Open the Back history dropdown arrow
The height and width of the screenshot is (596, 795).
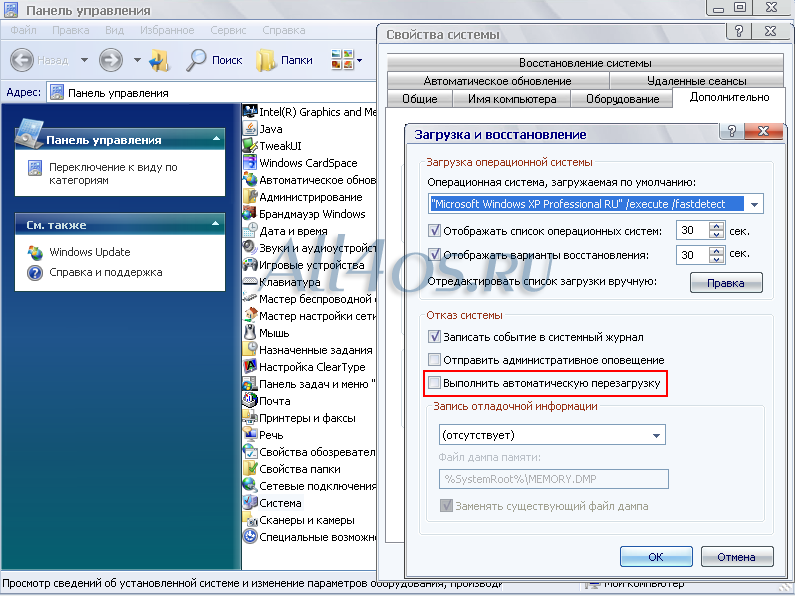tap(84, 60)
